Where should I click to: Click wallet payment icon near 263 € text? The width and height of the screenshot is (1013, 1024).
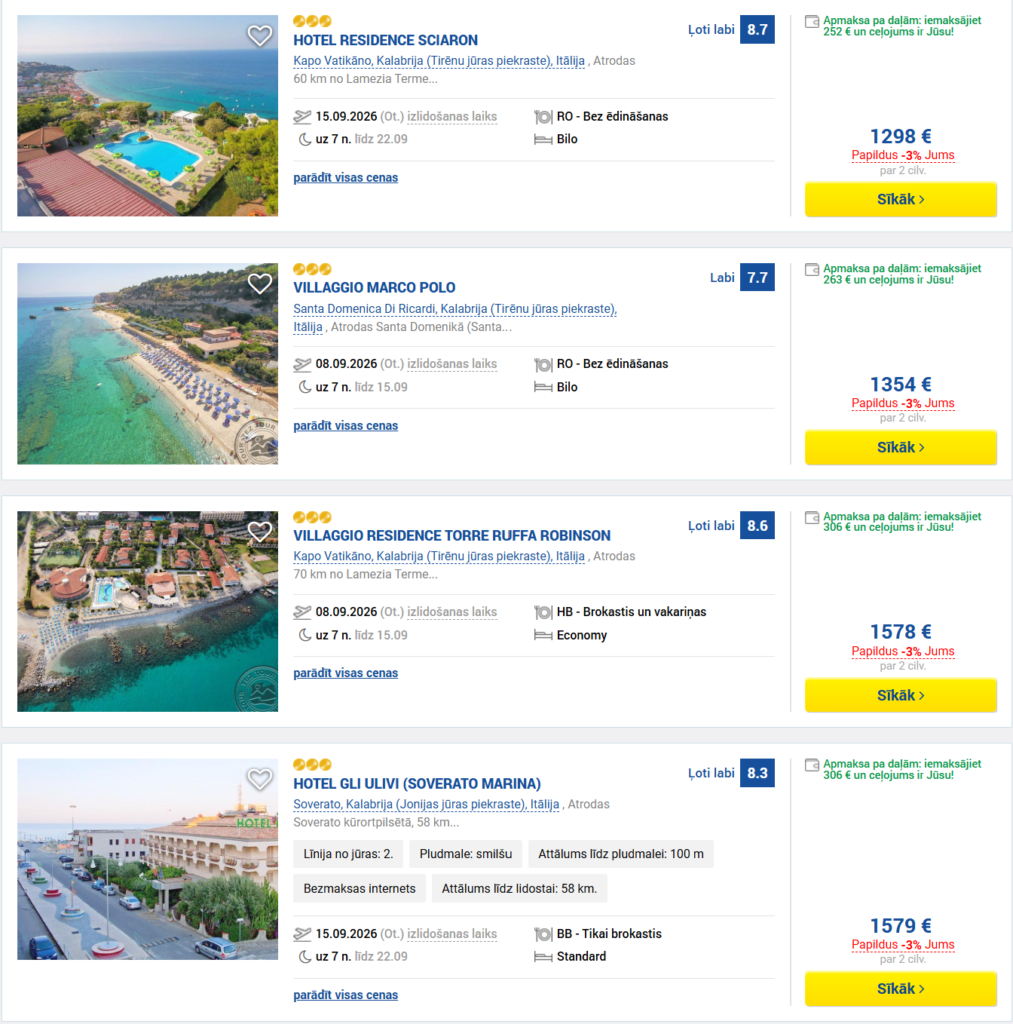[812, 270]
